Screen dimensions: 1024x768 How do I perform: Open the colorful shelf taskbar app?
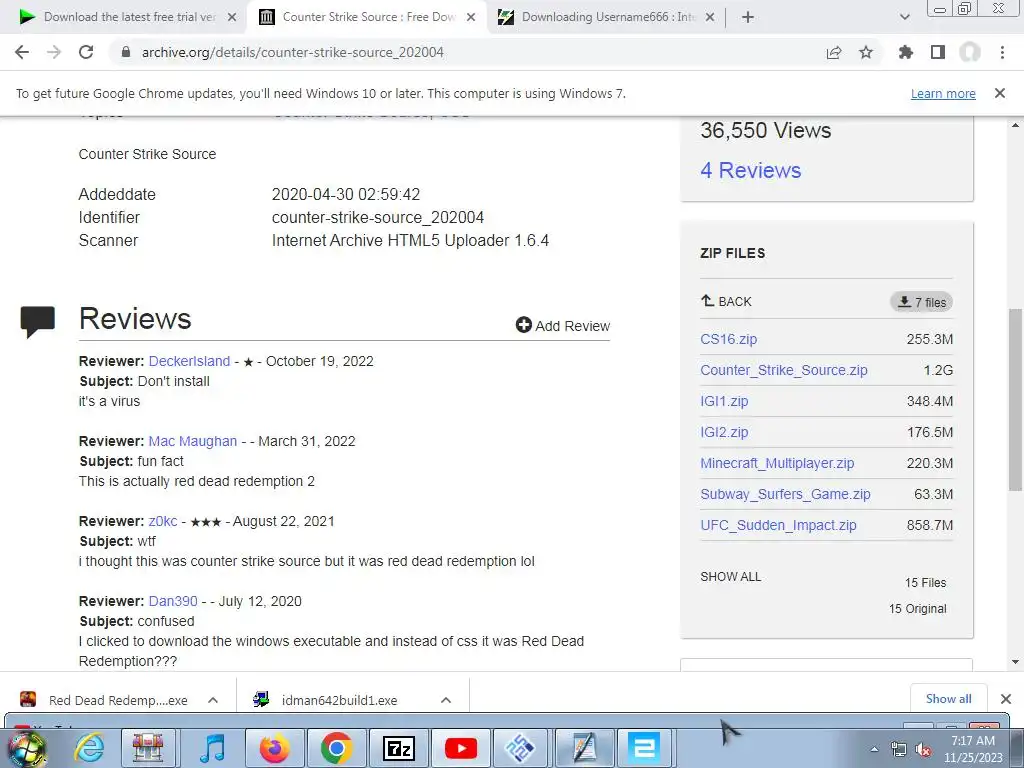(x=148, y=748)
